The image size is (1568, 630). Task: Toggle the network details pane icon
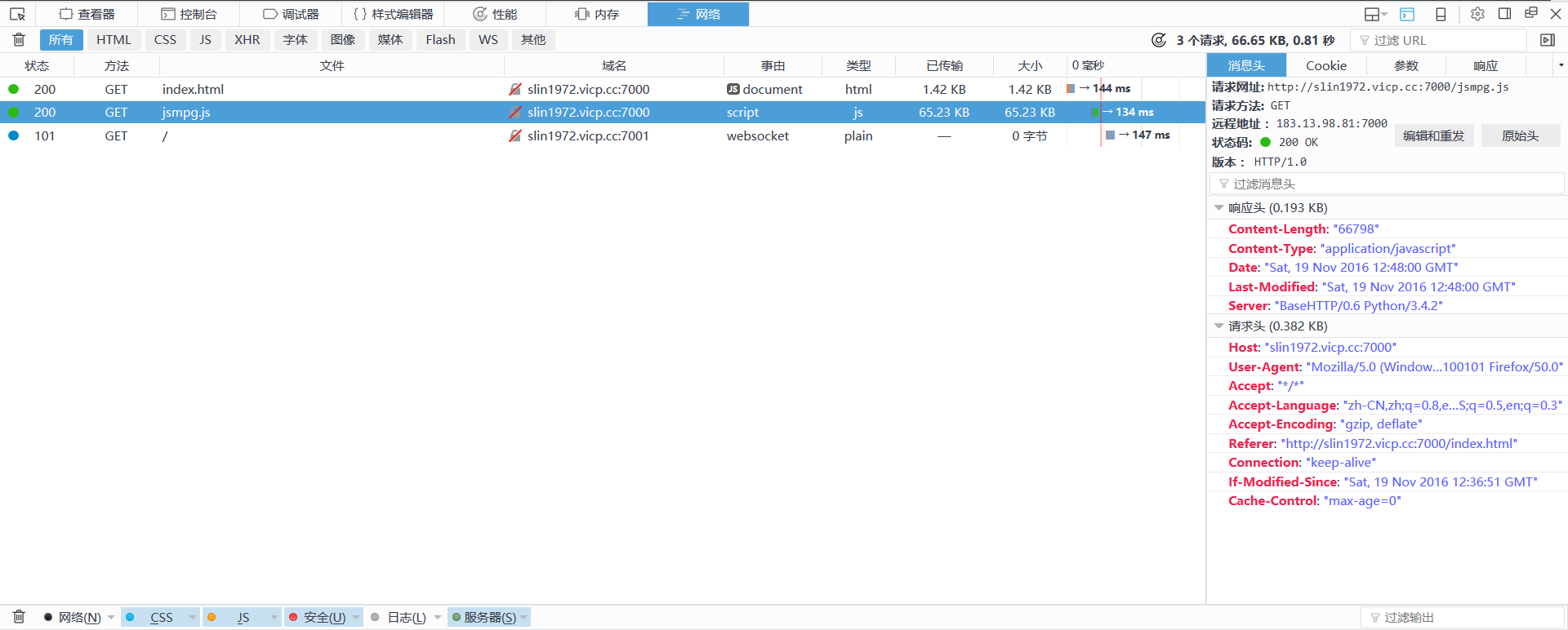coord(1547,40)
